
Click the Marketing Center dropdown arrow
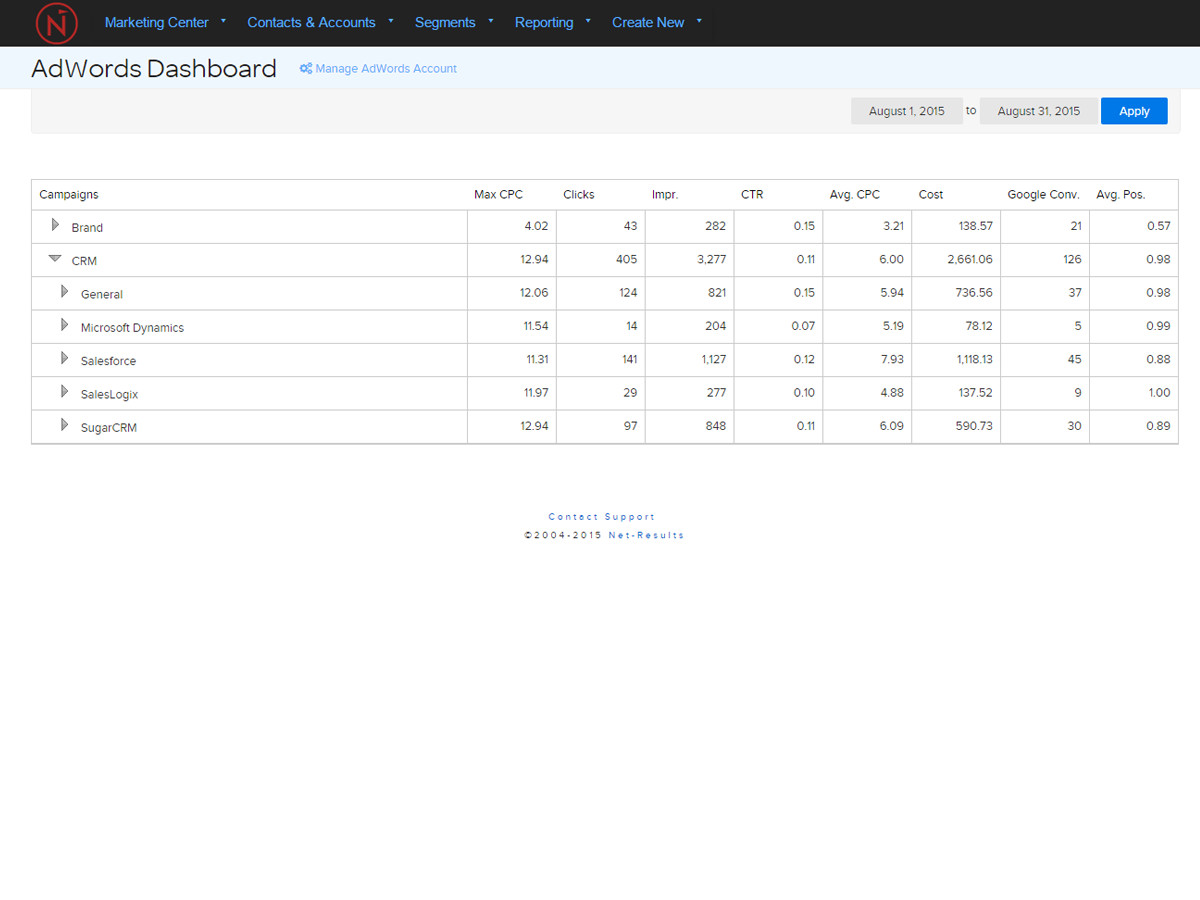223,20
